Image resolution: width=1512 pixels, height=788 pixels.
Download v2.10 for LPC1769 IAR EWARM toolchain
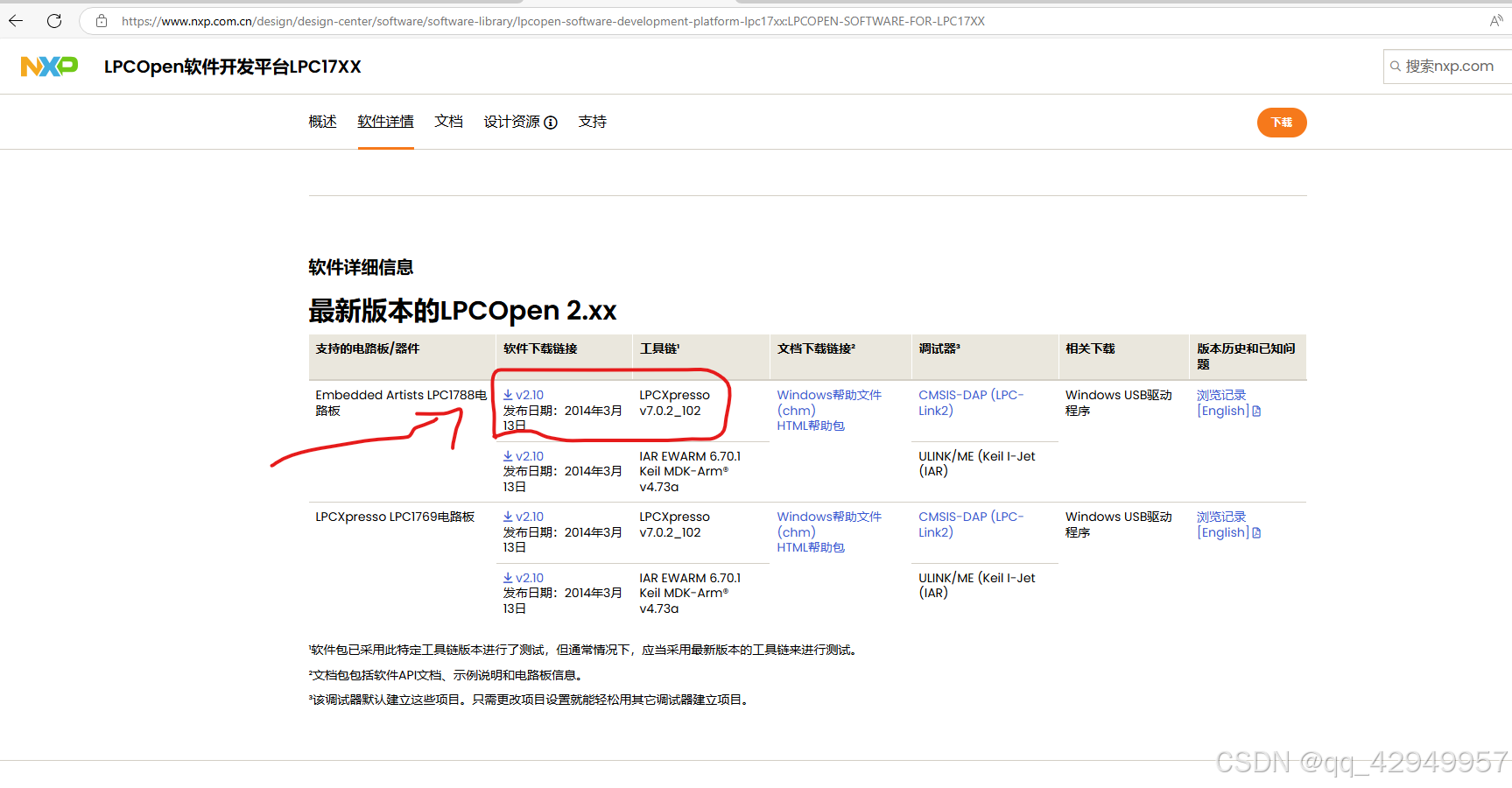click(524, 578)
